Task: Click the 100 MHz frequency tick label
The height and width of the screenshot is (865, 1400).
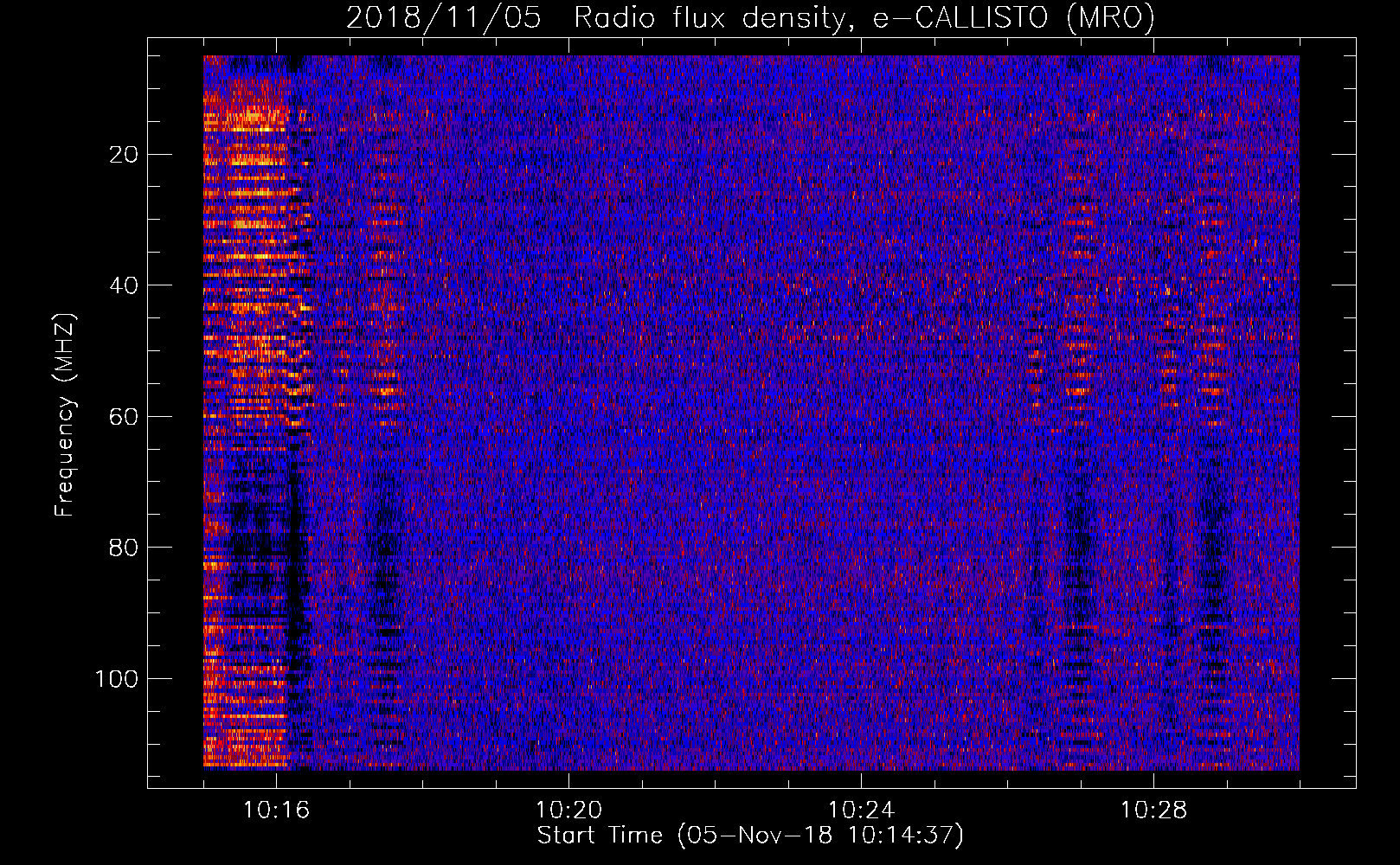Action: pyautogui.click(x=117, y=679)
